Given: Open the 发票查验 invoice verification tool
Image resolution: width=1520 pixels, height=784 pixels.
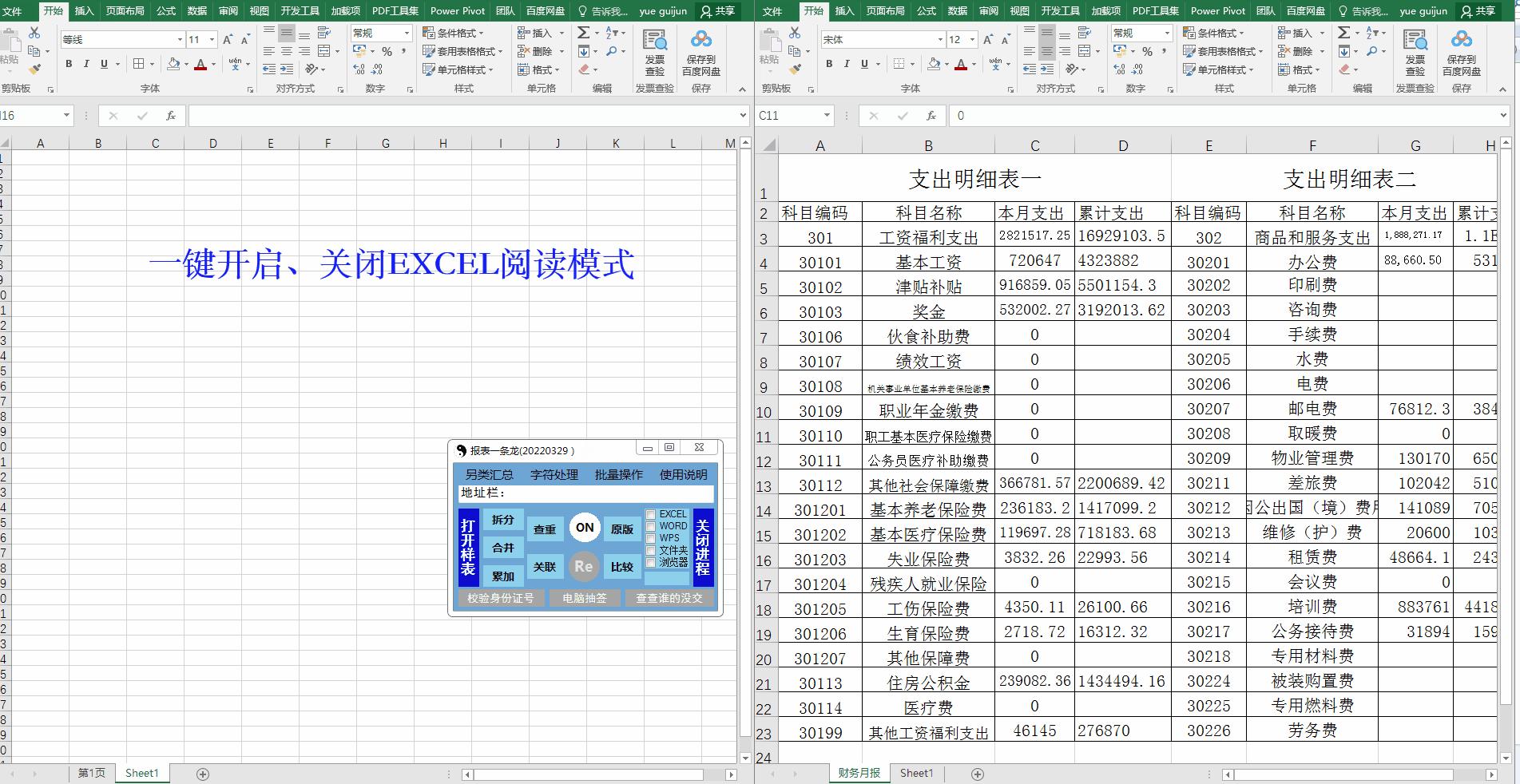Looking at the screenshot, I should [x=655, y=52].
